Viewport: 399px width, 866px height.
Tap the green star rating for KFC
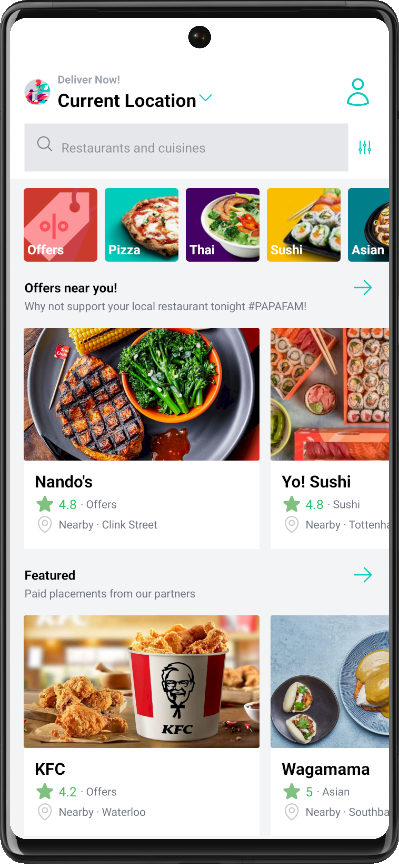[x=45, y=791]
